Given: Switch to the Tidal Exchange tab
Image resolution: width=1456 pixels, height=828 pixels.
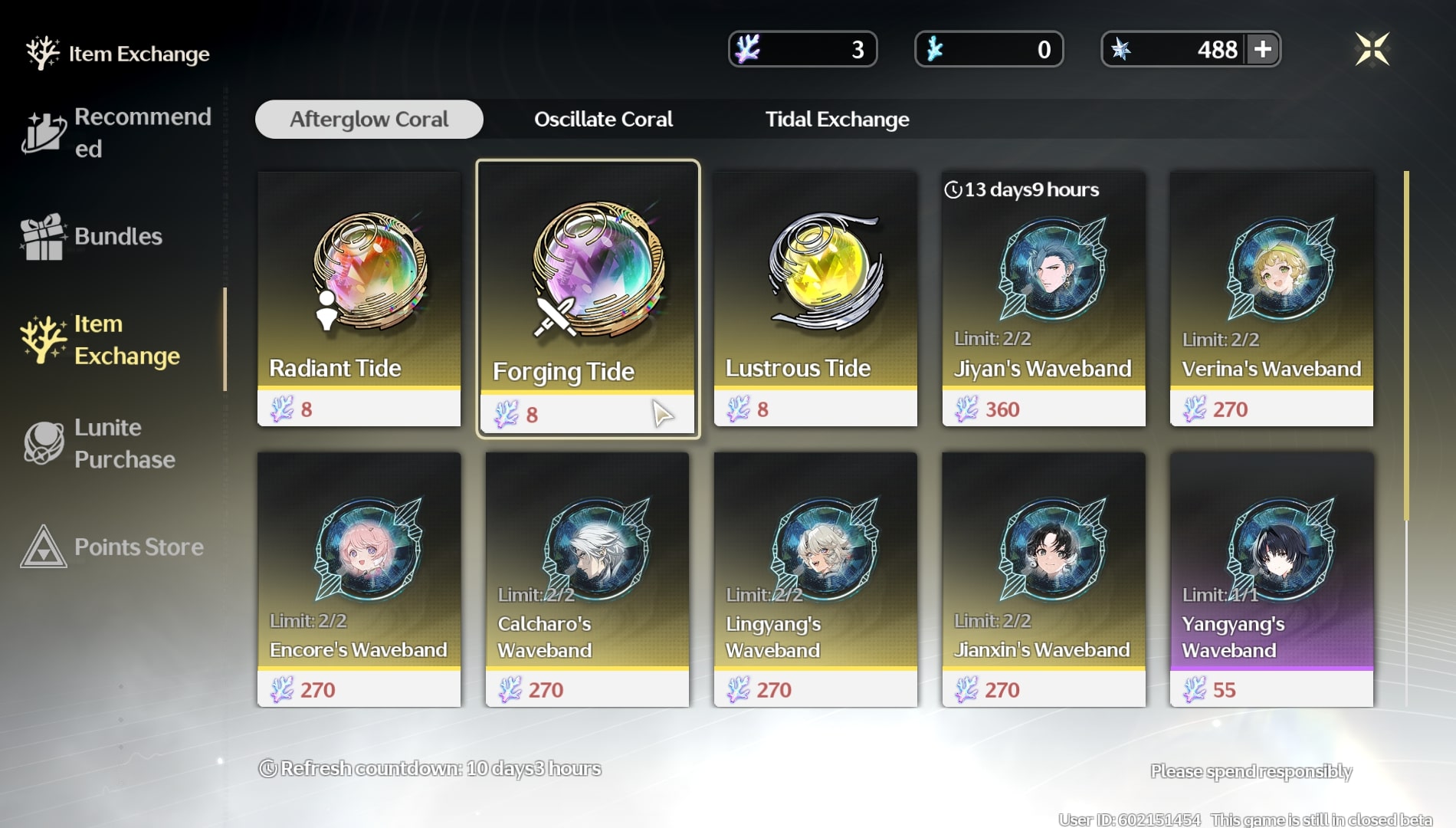Looking at the screenshot, I should (x=837, y=120).
